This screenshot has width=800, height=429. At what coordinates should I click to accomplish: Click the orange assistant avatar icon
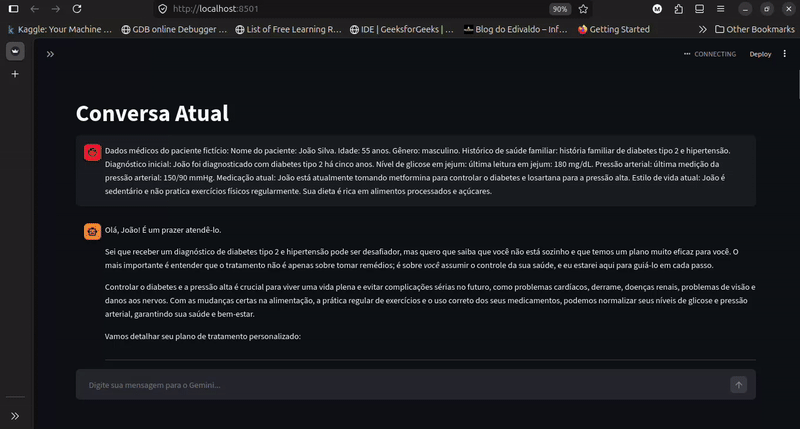[x=92, y=231]
